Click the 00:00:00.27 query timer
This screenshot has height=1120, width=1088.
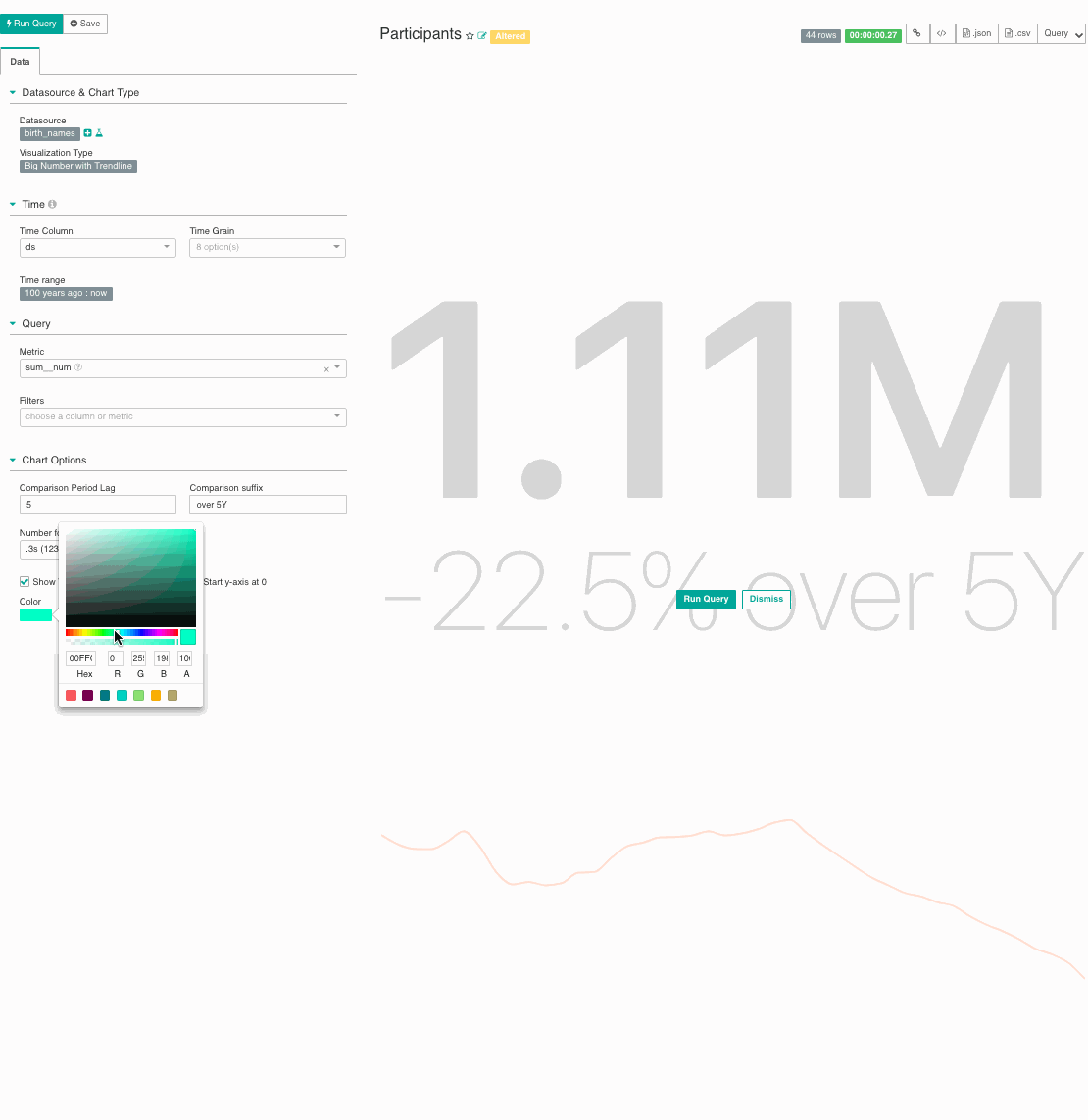873,35
